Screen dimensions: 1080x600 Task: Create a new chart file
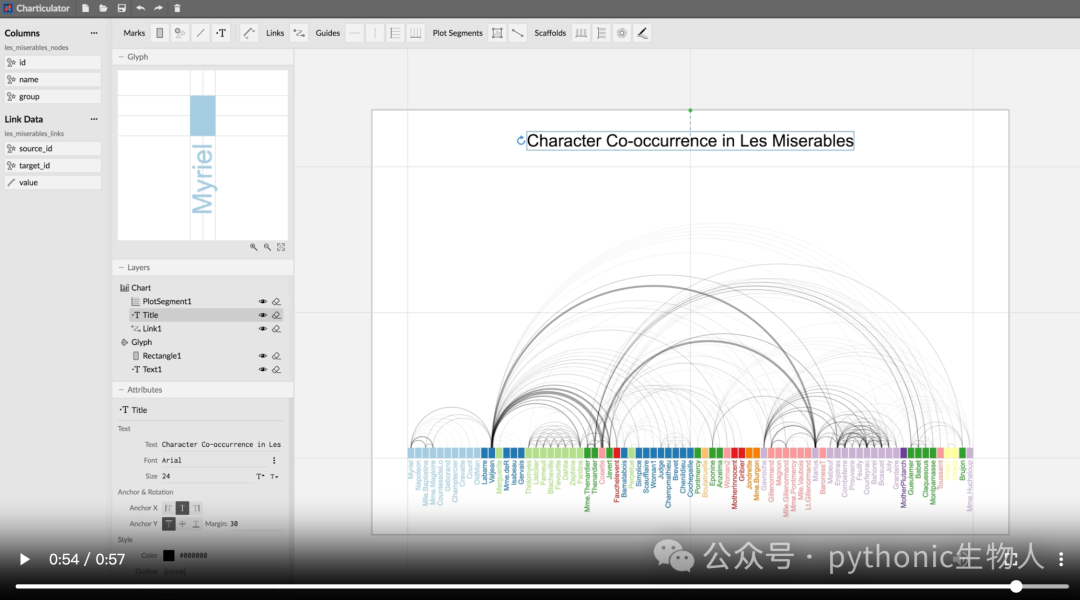(x=85, y=8)
